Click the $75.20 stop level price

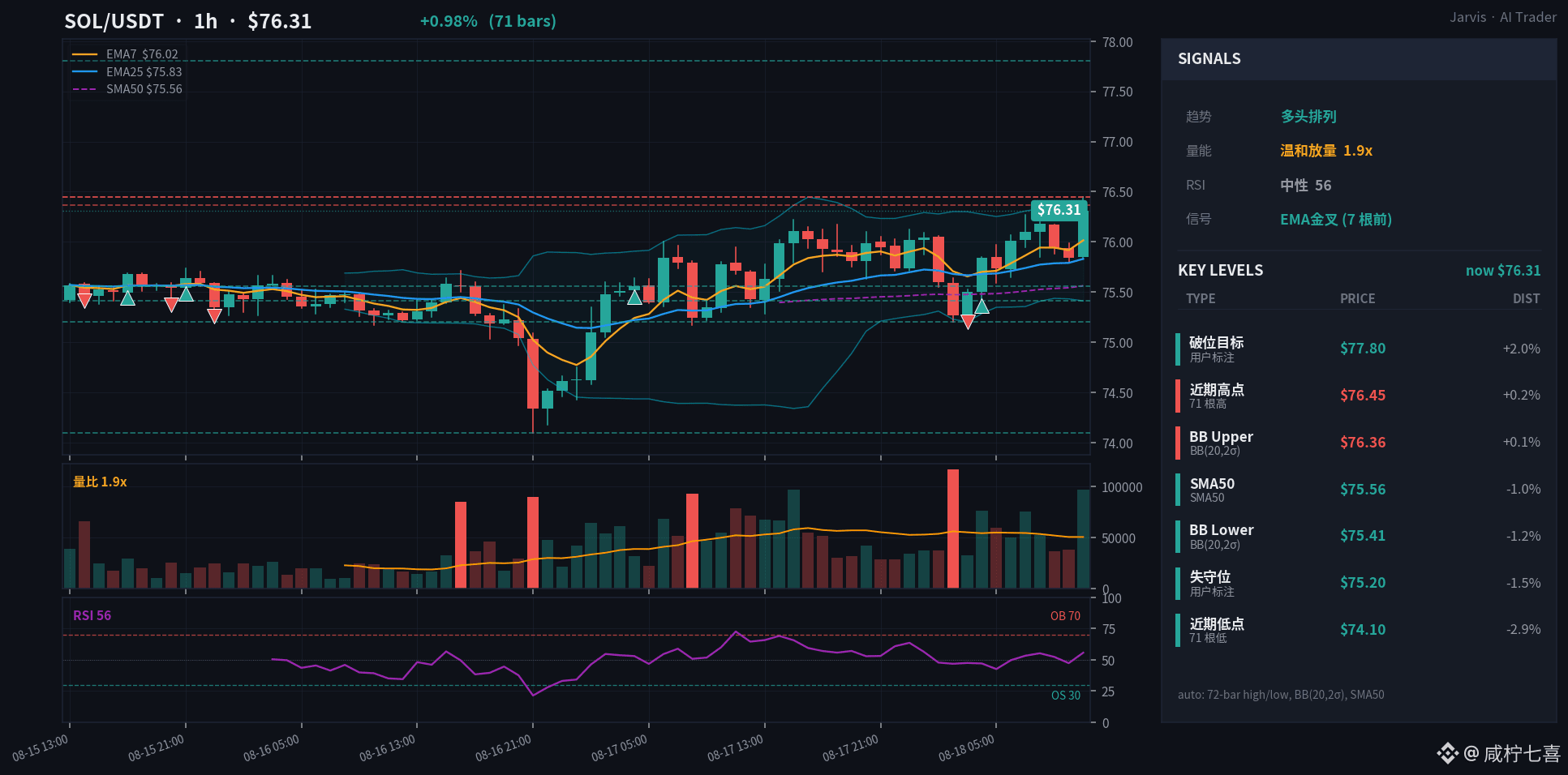pyautogui.click(x=1363, y=583)
